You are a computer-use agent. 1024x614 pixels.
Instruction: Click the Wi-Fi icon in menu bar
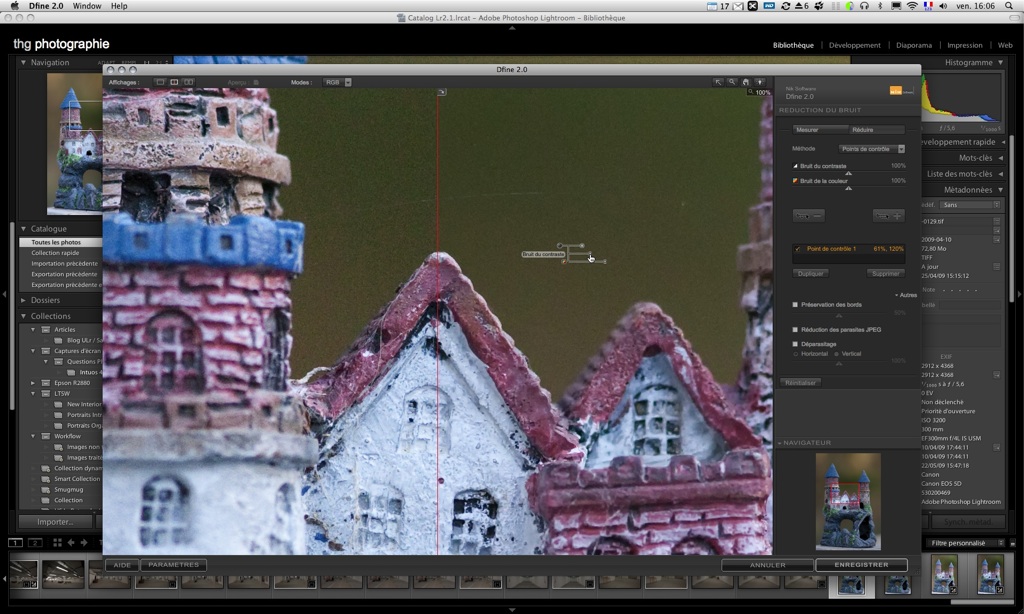click(912, 6)
